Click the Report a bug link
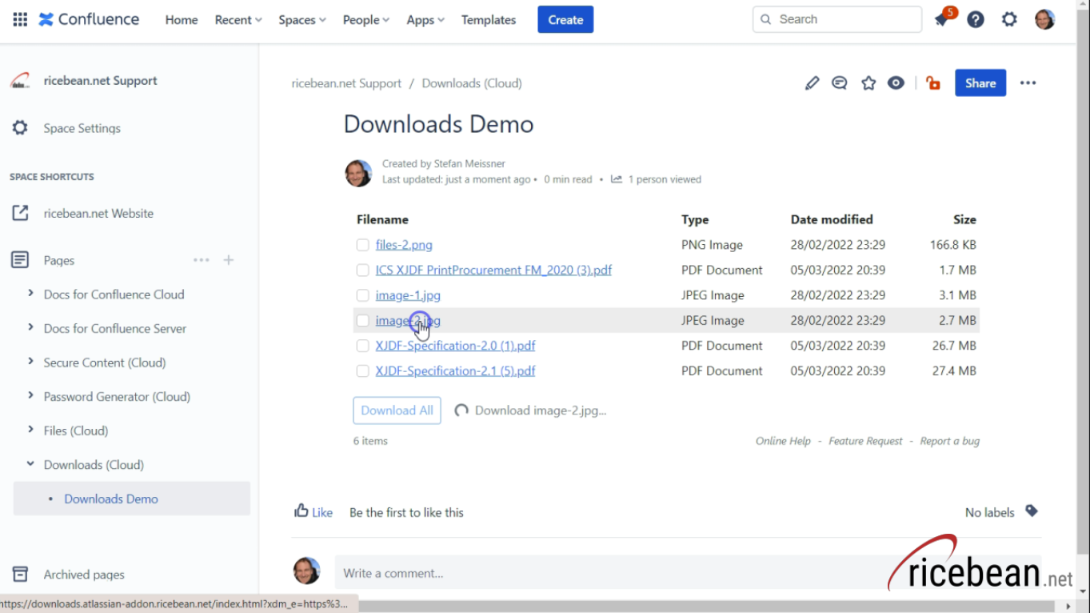Viewport: 1090px width, 613px height. pos(950,441)
